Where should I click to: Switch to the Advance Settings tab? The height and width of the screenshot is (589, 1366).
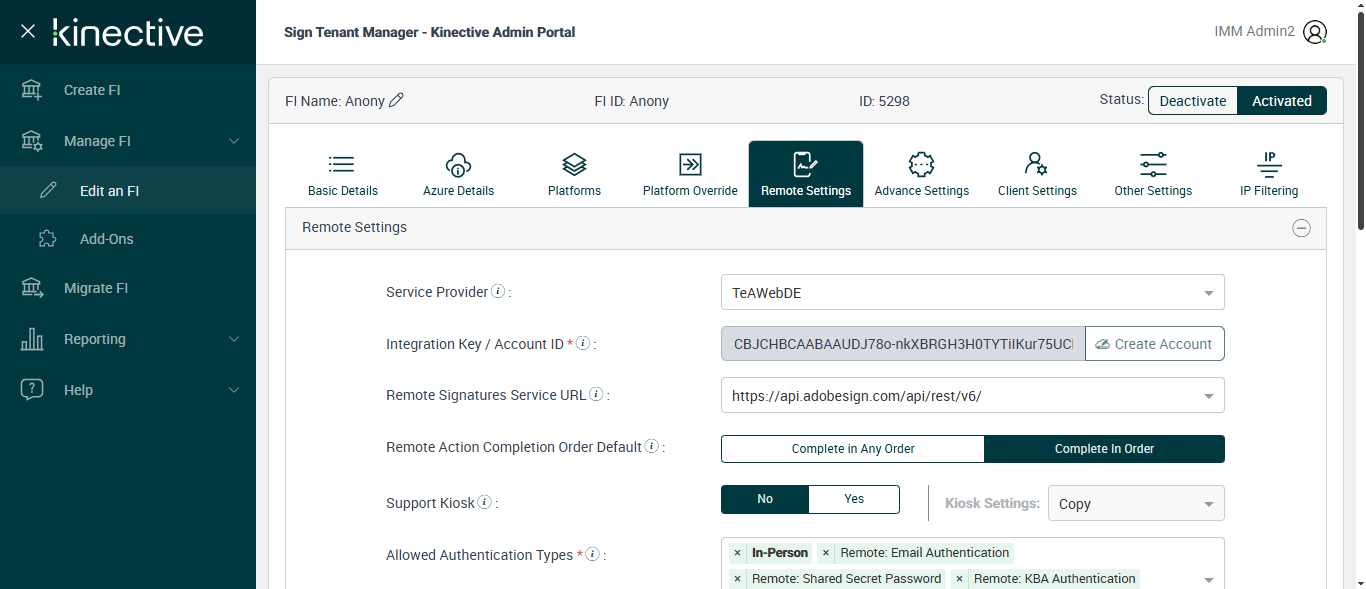click(x=921, y=174)
